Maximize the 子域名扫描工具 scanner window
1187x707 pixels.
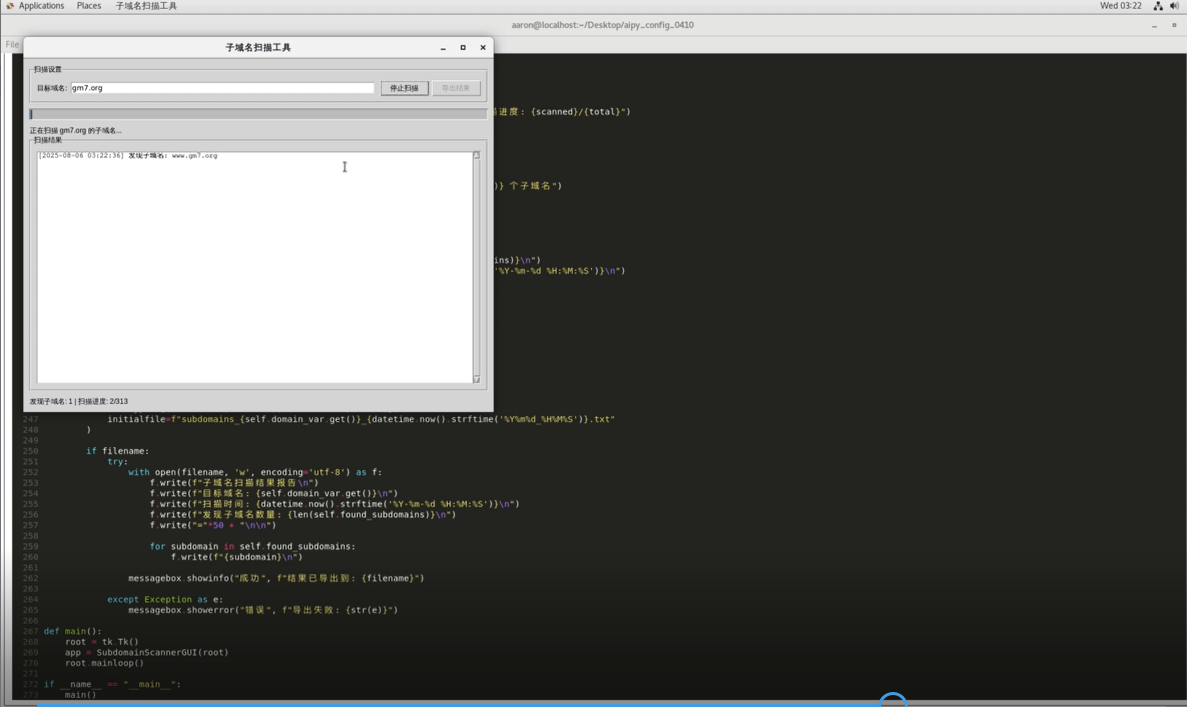point(463,48)
